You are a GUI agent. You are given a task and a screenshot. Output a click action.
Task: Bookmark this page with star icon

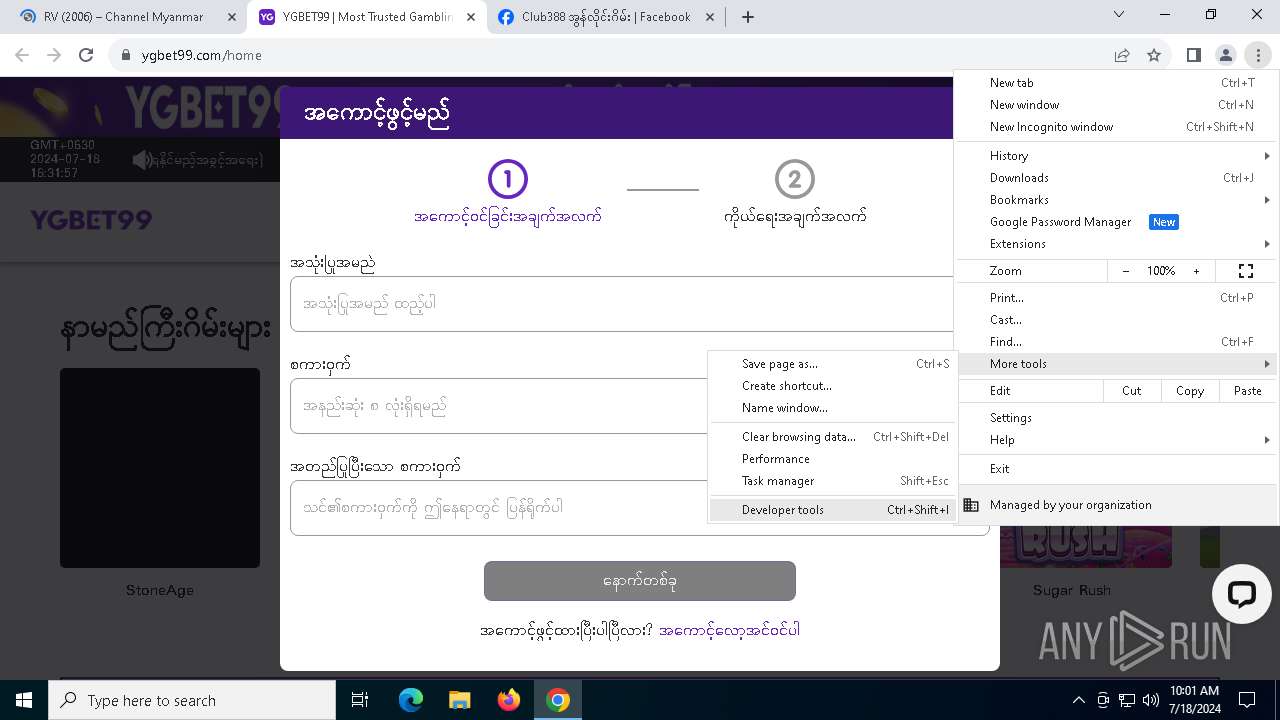[1154, 56]
